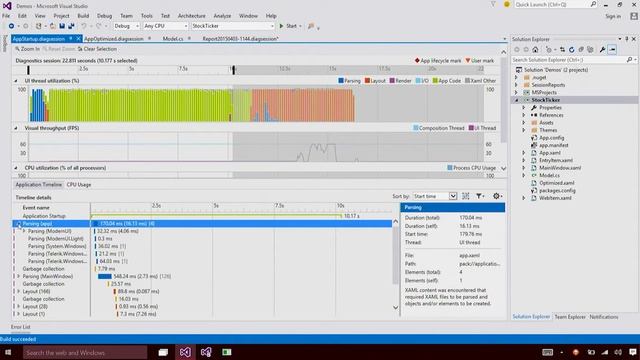This screenshot has width=640, height=360.
Task: Pin the AppStartup.diagsession tab
Action: 71,38
